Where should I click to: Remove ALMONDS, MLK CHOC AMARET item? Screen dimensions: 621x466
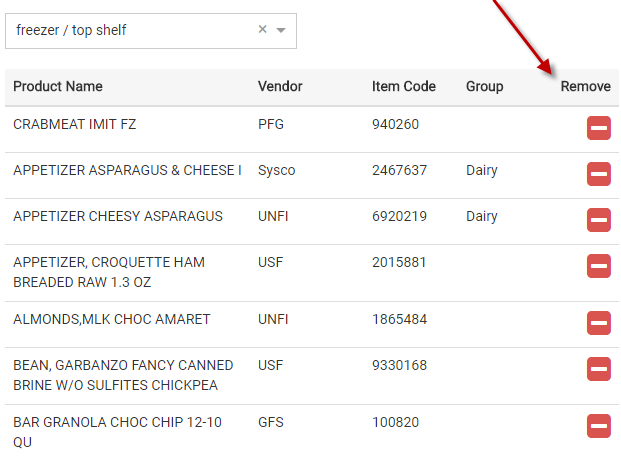click(x=598, y=323)
